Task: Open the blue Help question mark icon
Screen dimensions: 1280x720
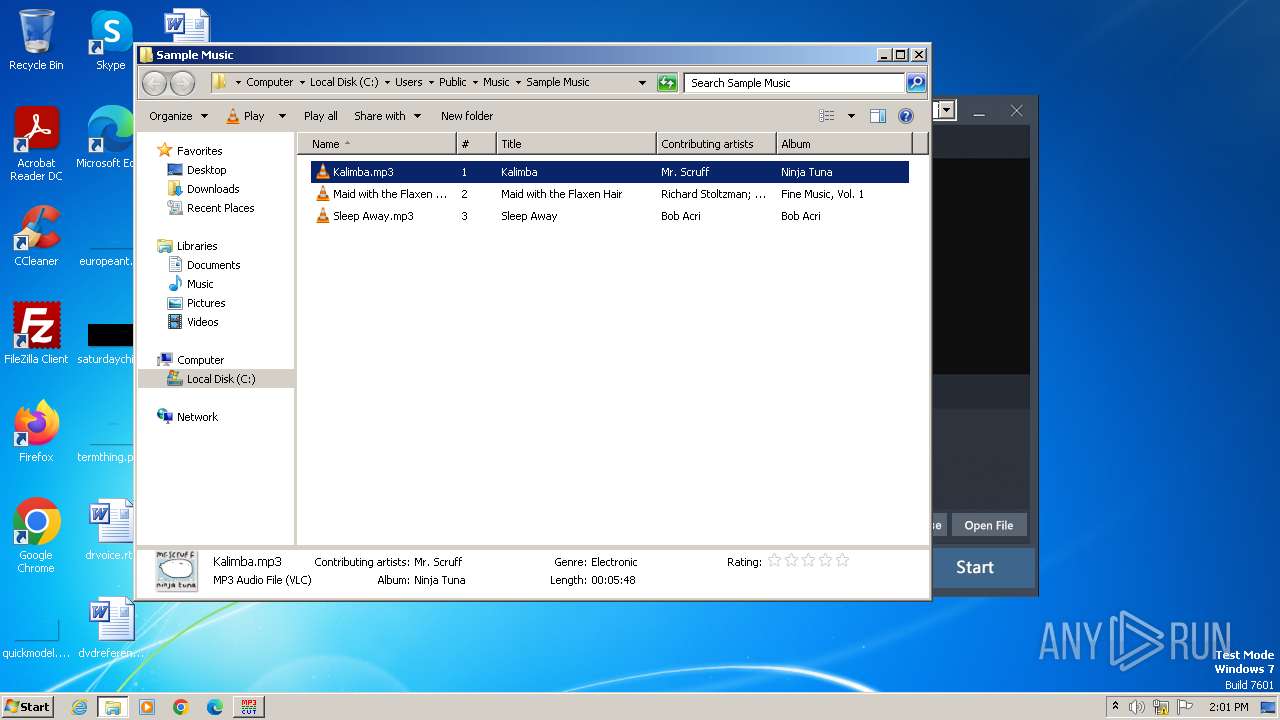Action: pyautogui.click(x=905, y=116)
